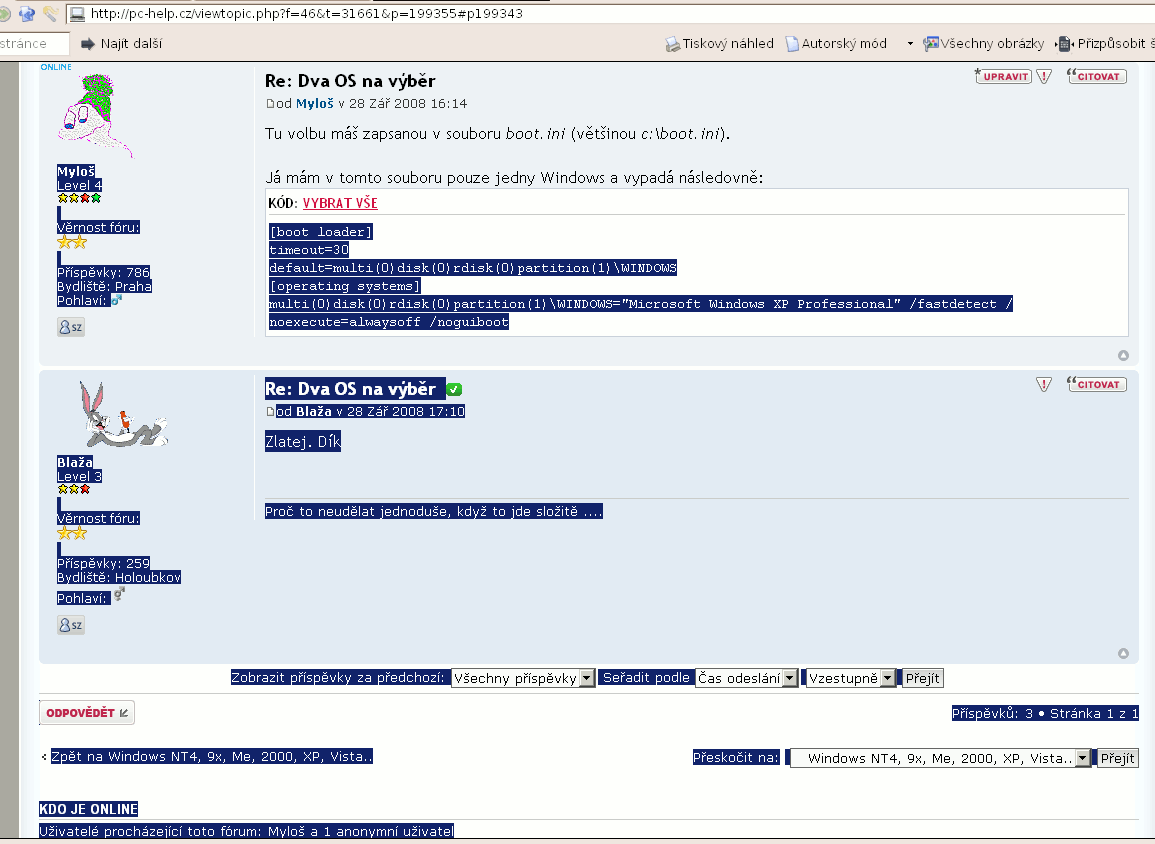Click Přejít button next to sort options
Image resolution: width=1155 pixels, height=844 pixels.
point(922,678)
